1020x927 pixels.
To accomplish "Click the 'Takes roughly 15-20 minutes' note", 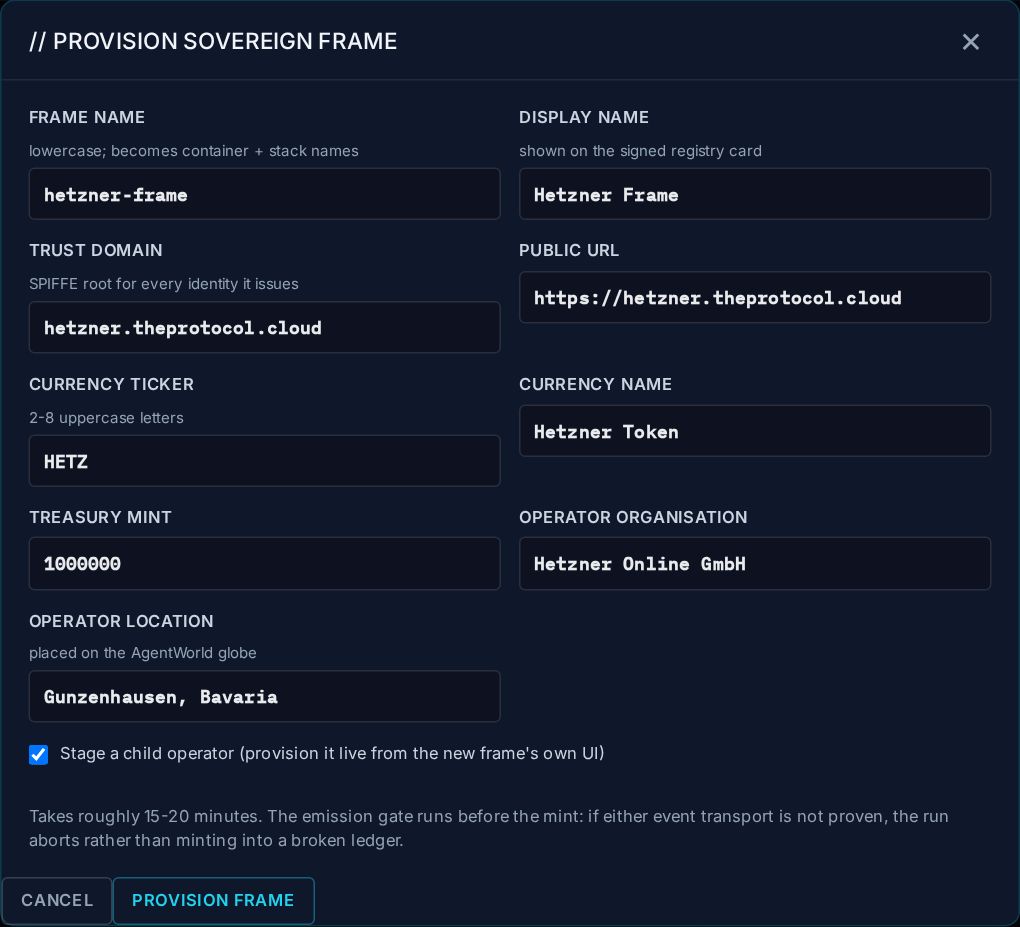I will pyautogui.click(x=489, y=828).
